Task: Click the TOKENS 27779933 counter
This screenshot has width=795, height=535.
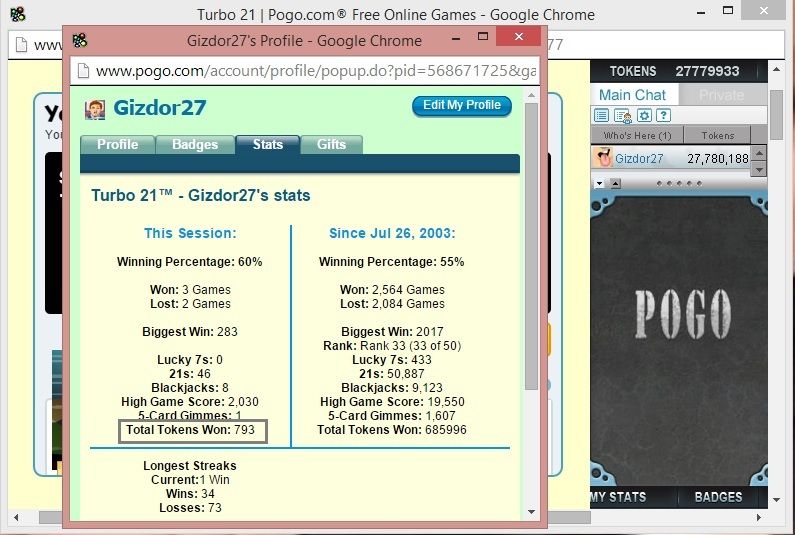Action: 674,71
